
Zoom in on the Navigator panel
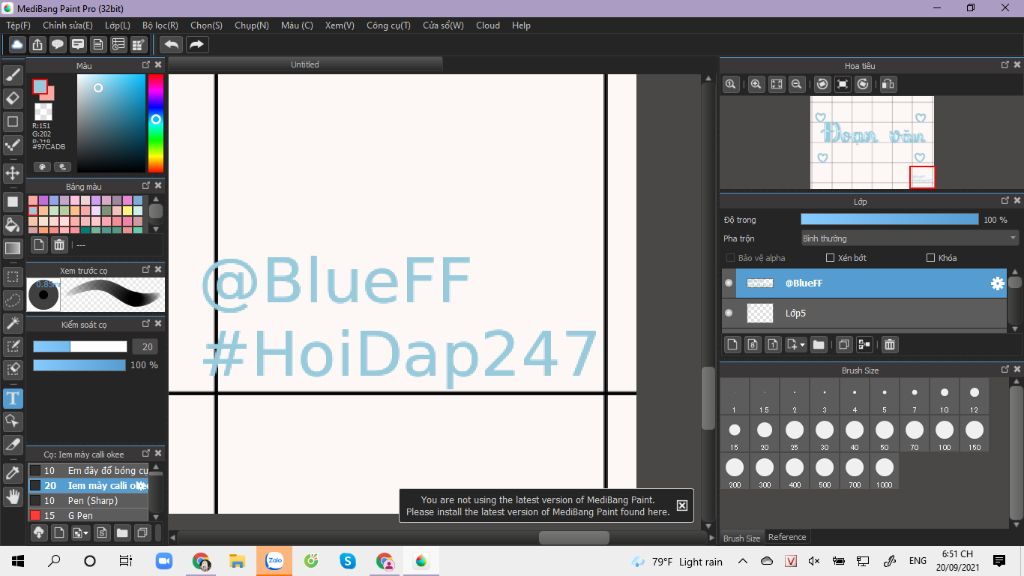[x=756, y=84]
